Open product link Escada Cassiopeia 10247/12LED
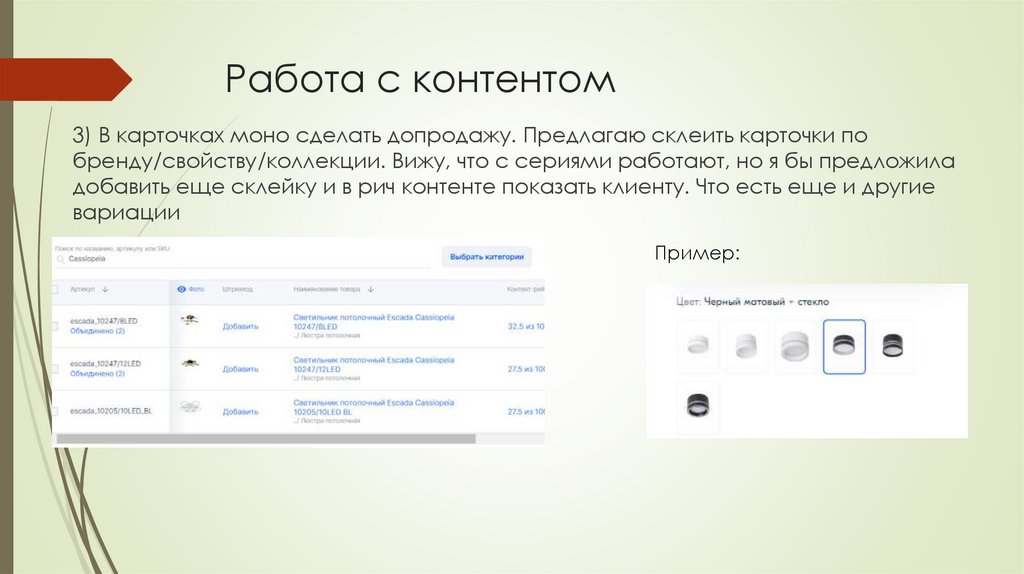Screen dimensions: 1024x574 pyautogui.click(x=374, y=364)
